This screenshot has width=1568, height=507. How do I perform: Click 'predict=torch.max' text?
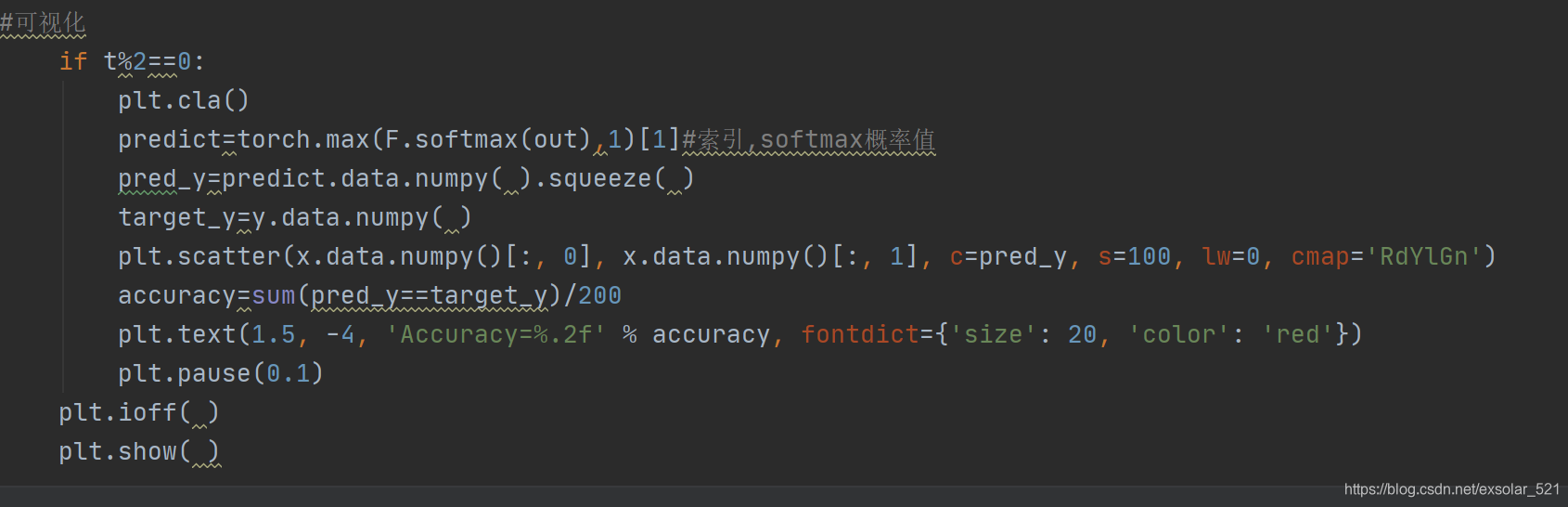pos(244,139)
